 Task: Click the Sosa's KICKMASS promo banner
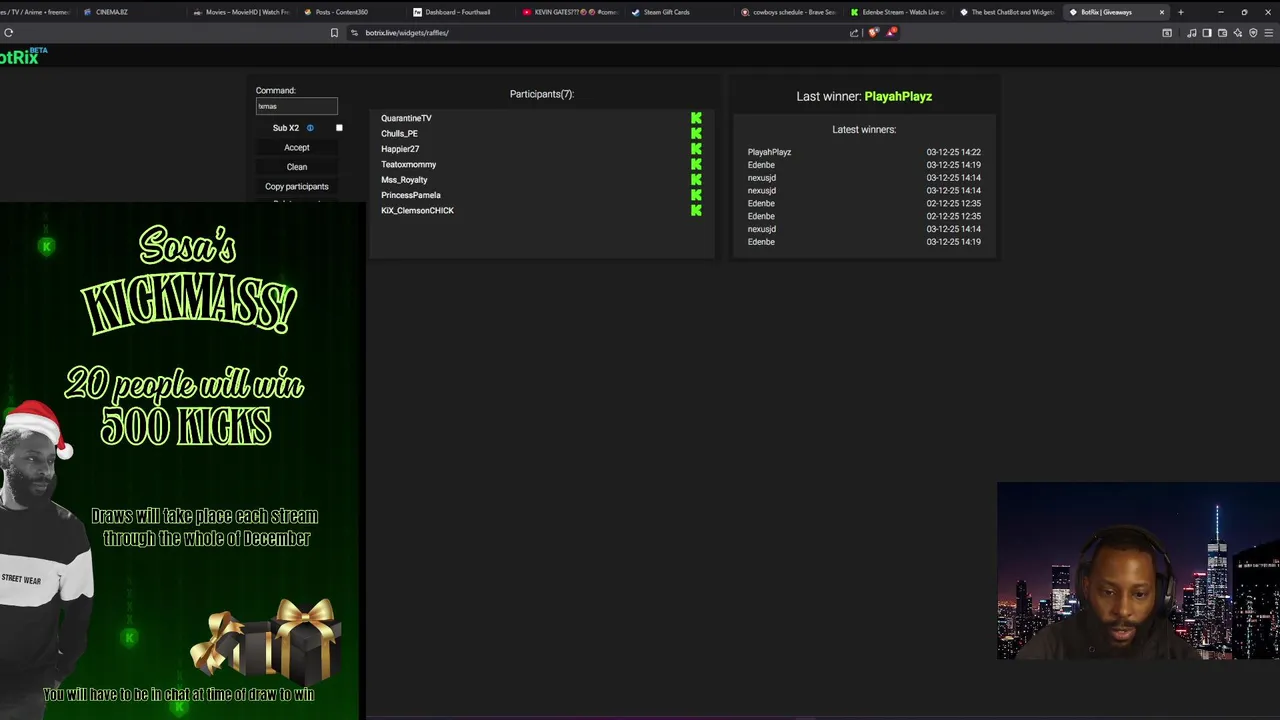click(x=181, y=462)
